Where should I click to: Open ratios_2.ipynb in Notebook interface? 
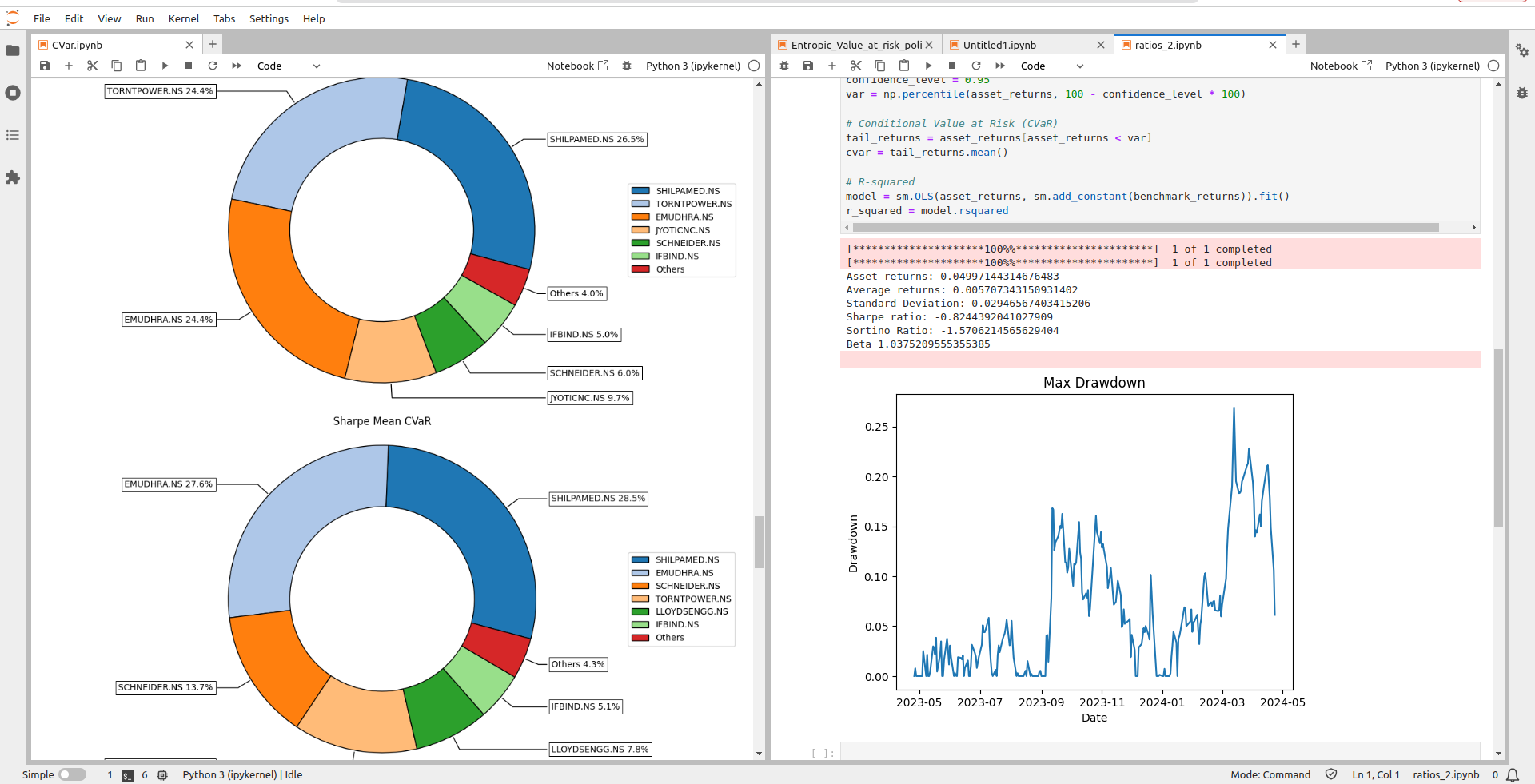click(x=1341, y=66)
